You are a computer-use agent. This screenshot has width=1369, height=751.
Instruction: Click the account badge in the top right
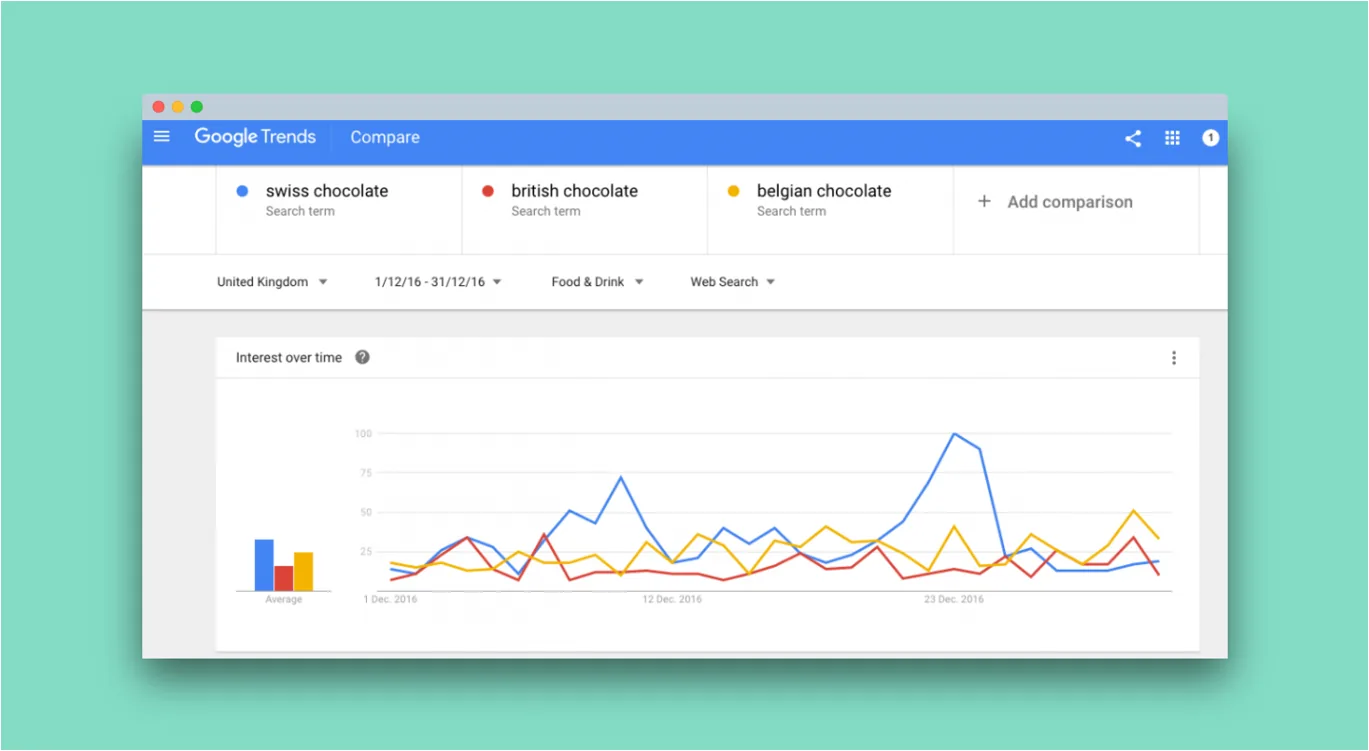click(1210, 138)
